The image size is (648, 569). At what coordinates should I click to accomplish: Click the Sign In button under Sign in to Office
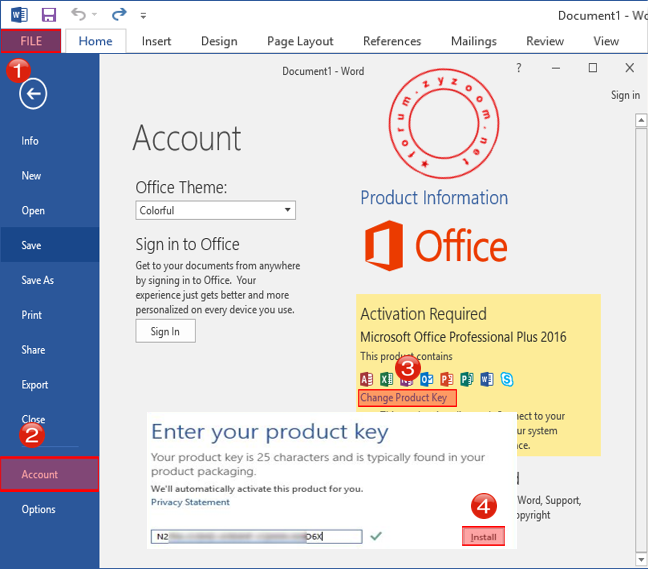165,331
